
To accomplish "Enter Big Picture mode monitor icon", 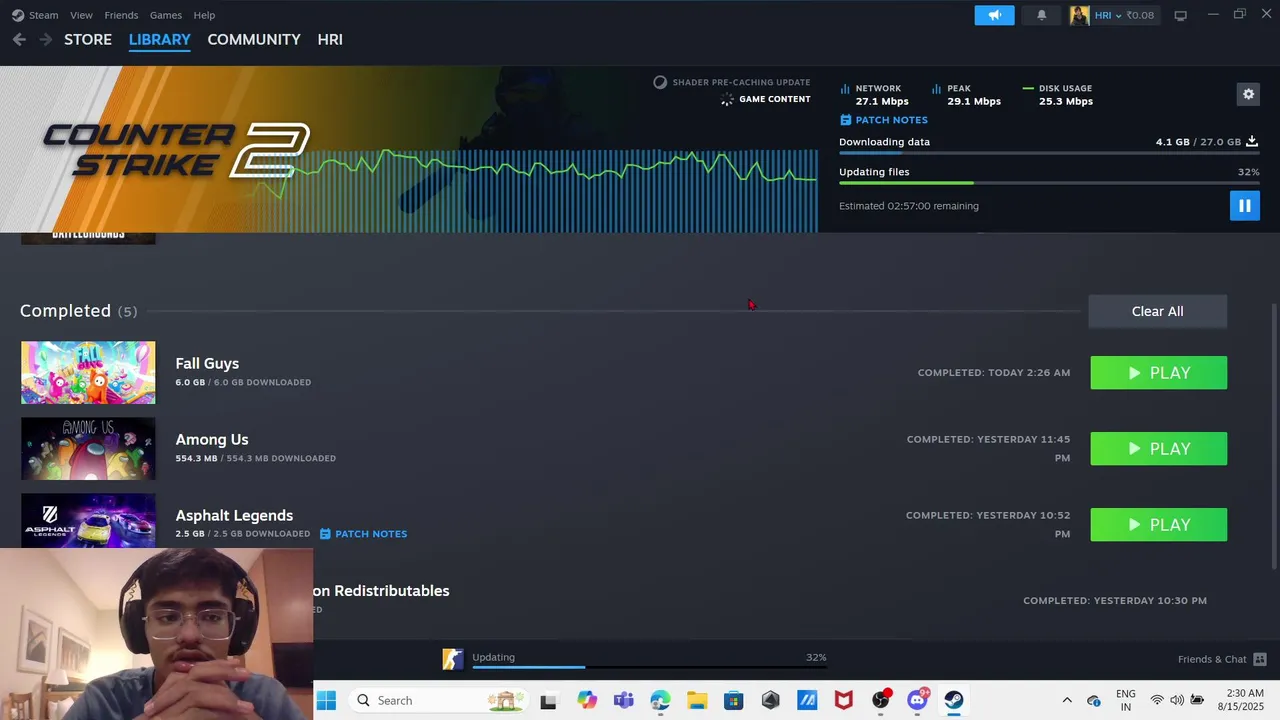I will (x=1180, y=15).
